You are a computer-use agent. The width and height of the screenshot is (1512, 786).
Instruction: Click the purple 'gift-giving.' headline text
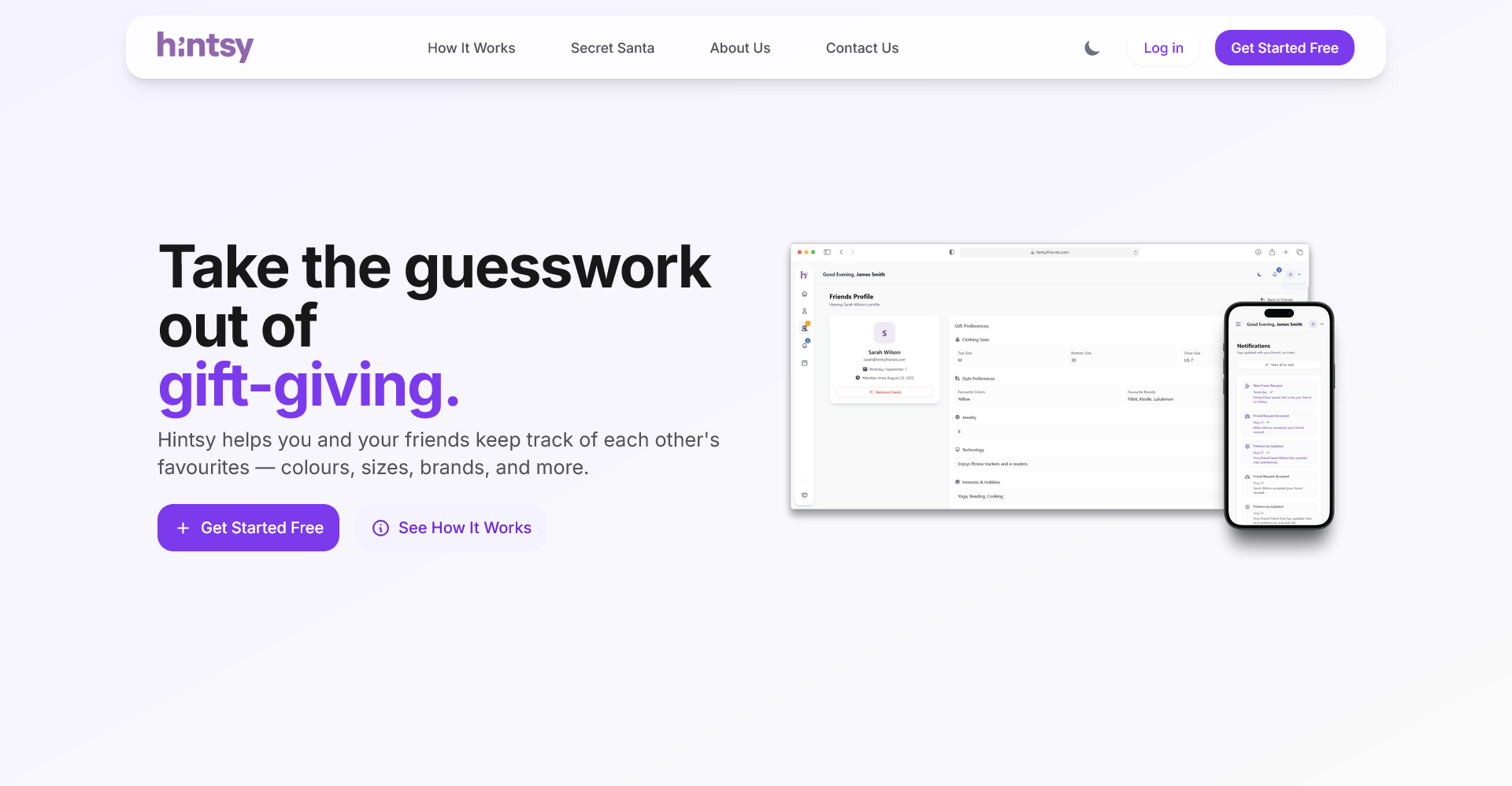309,386
